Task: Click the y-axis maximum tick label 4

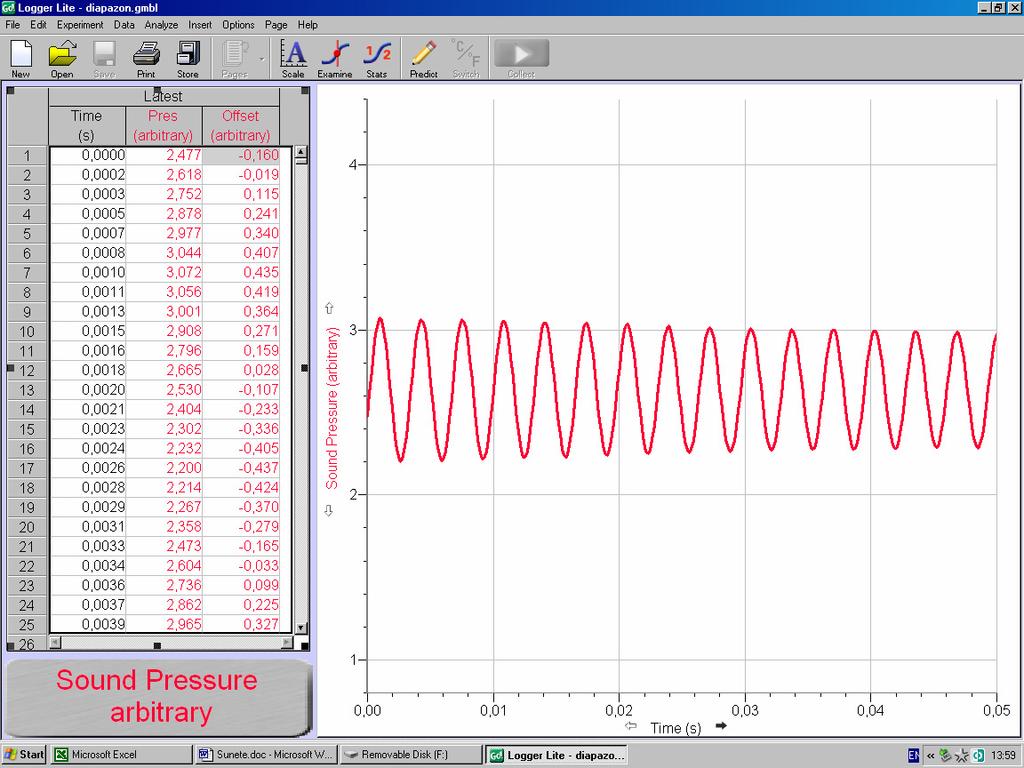Action: [x=353, y=165]
